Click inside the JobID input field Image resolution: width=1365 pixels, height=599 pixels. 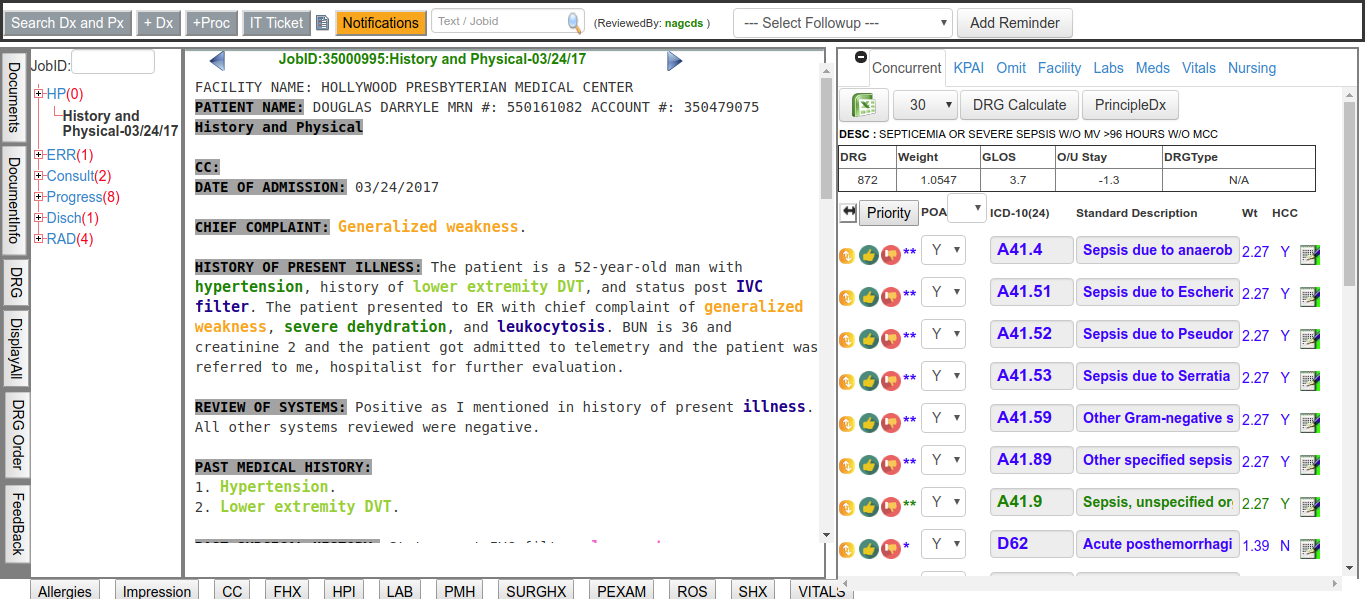click(x=112, y=62)
